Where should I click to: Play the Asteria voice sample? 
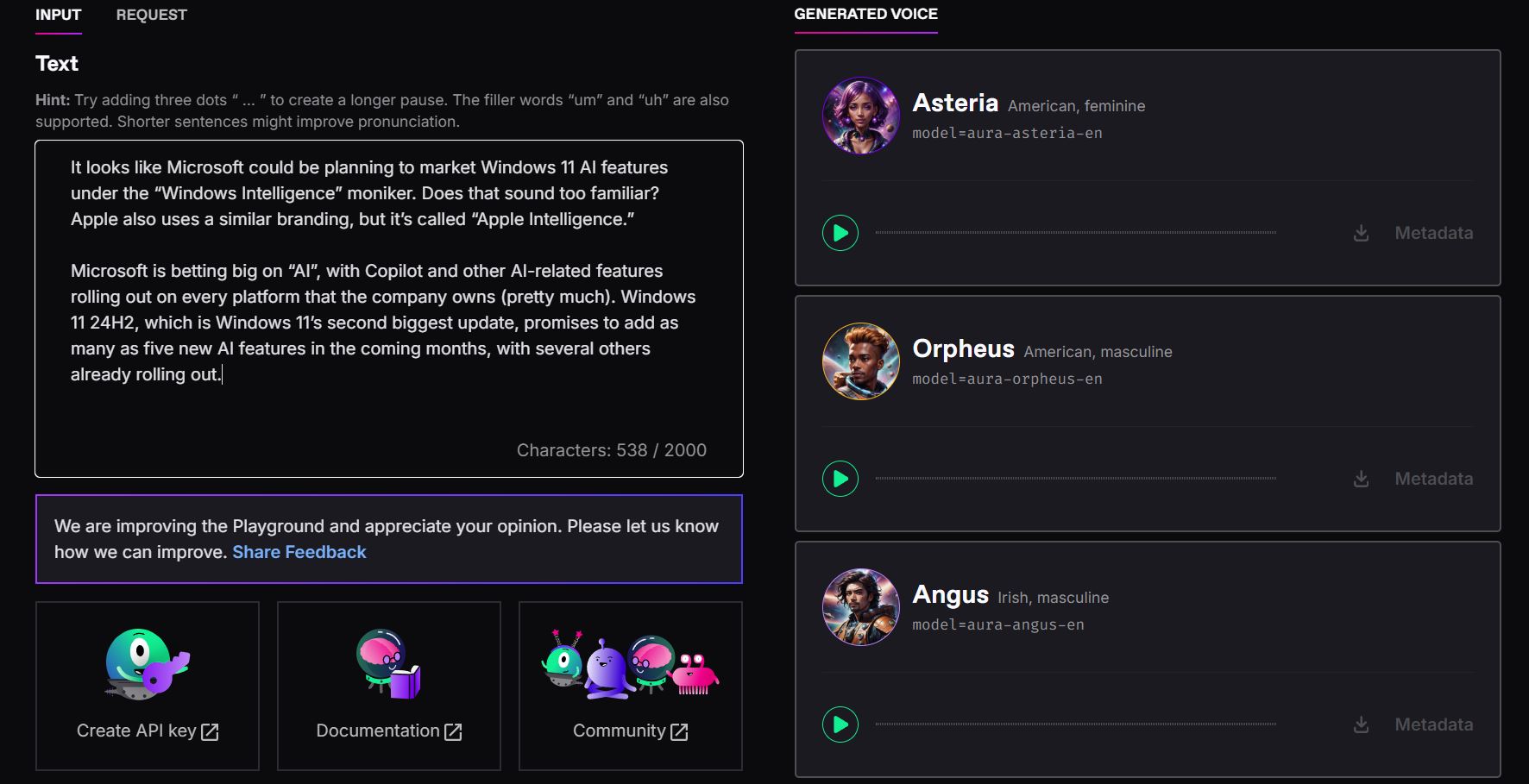click(840, 233)
